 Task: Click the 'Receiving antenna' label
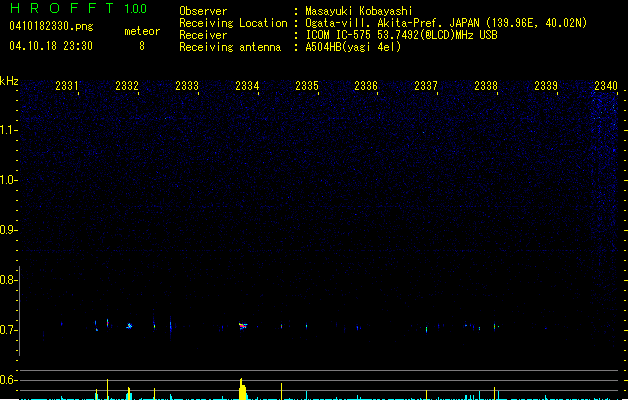coord(230,47)
